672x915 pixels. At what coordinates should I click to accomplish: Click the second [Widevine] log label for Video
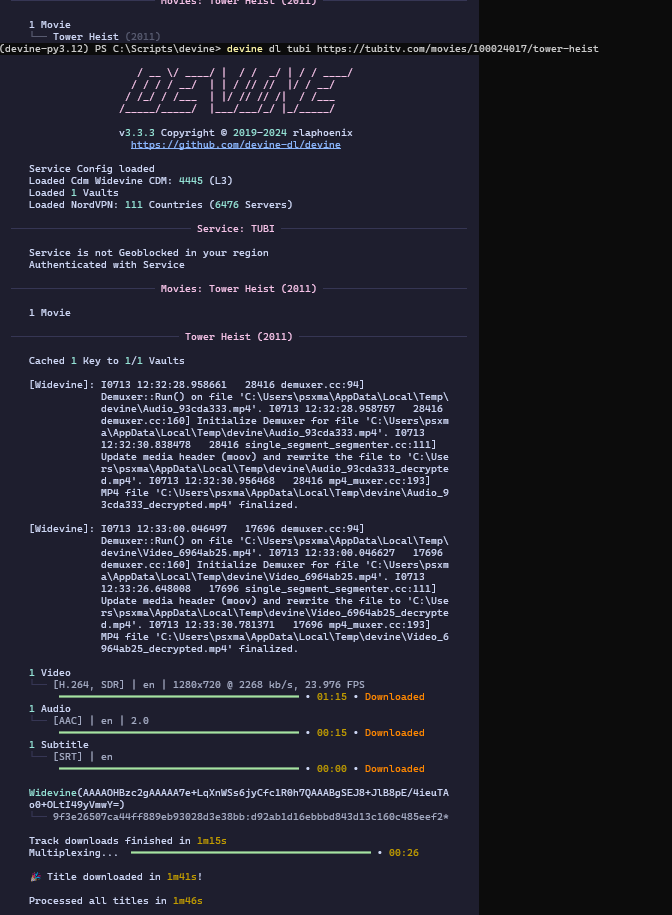61,529
